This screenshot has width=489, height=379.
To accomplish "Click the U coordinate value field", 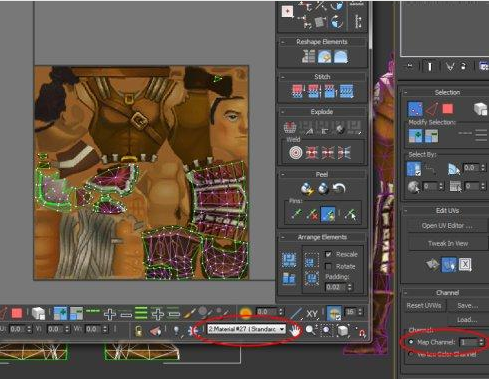I will pos(16,329).
